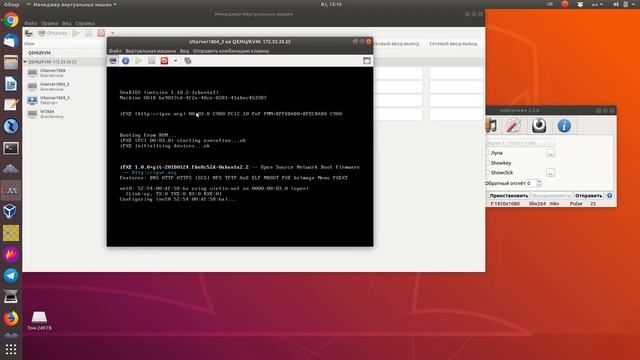The width and height of the screenshot is (640, 360).
Task: Select WTR84 virtual machine row
Action: [63, 114]
